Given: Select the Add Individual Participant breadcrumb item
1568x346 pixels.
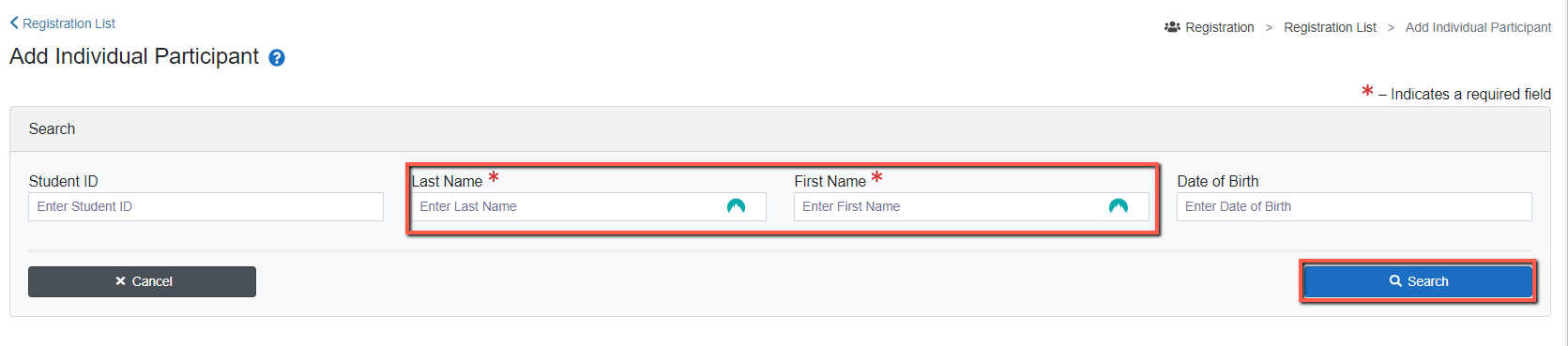Looking at the screenshot, I should point(1478,27).
